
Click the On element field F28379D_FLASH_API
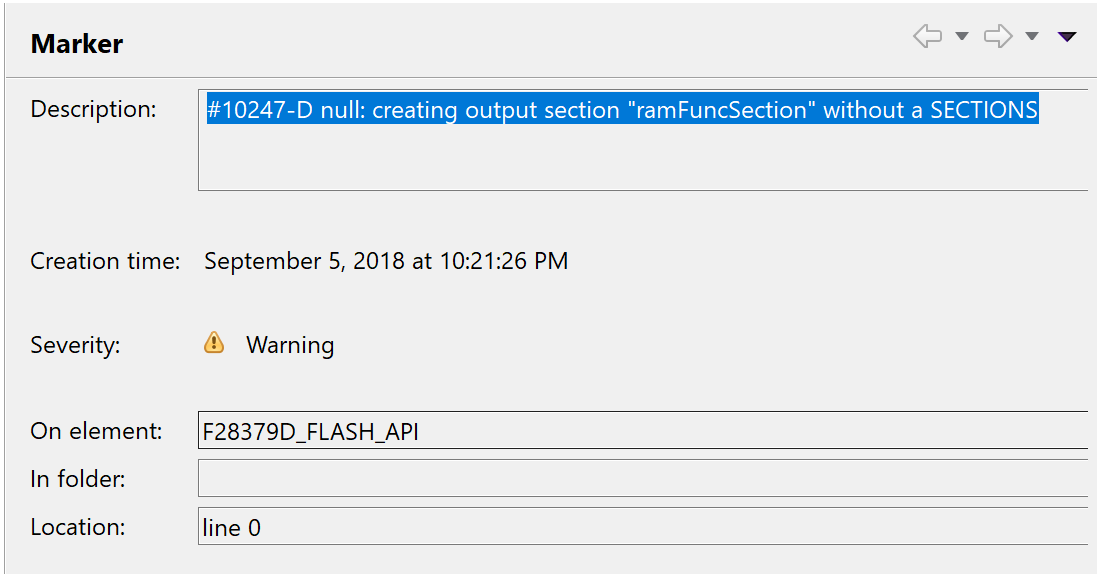640,431
